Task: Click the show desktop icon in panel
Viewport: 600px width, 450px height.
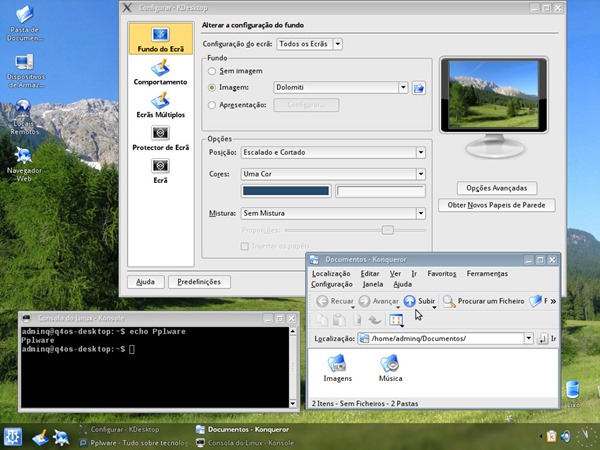Action: [x=40, y=437]
